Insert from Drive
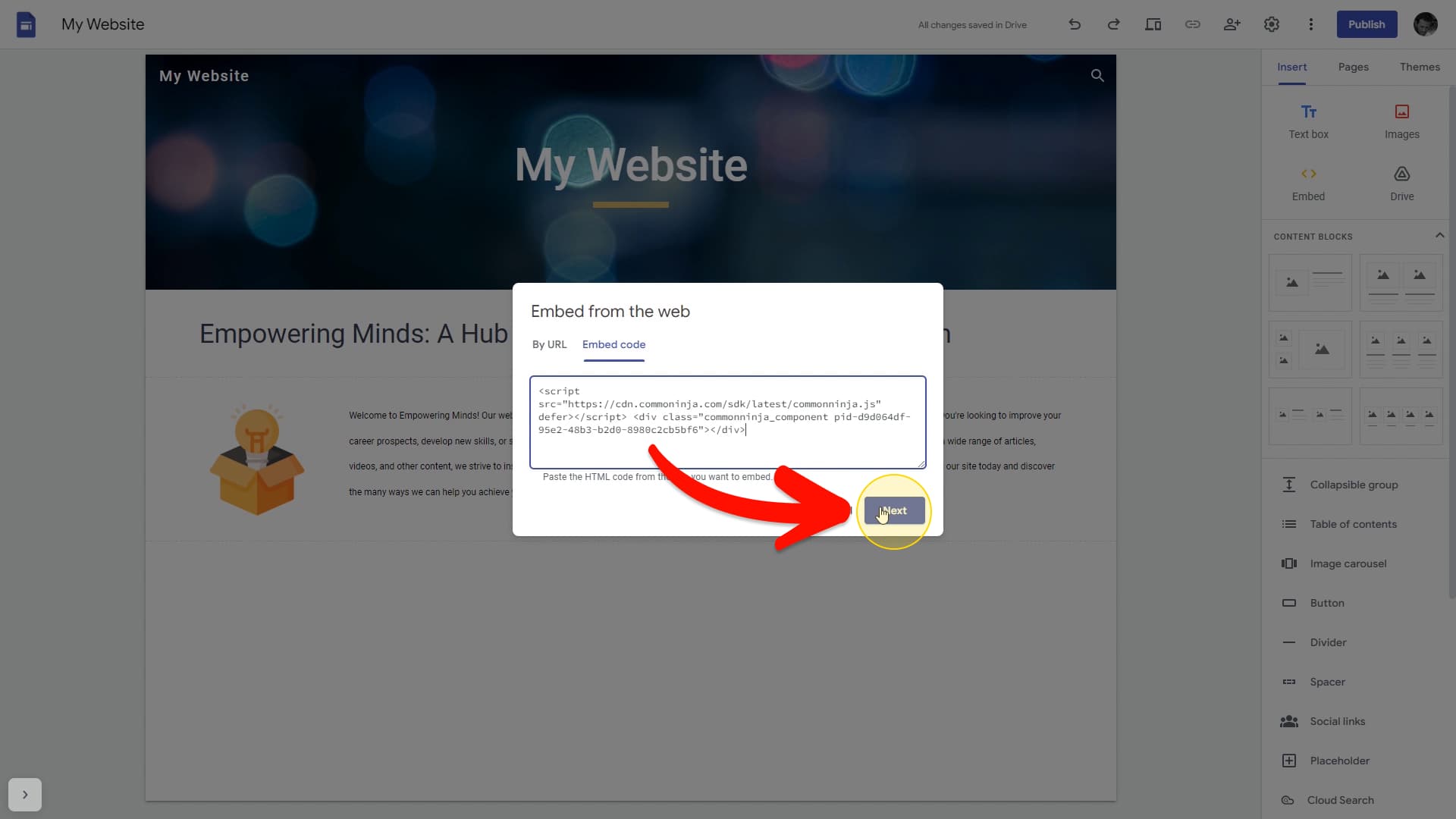This screenshot has width=1456, height=819. pyautogui.click(x=1402, y=184)
